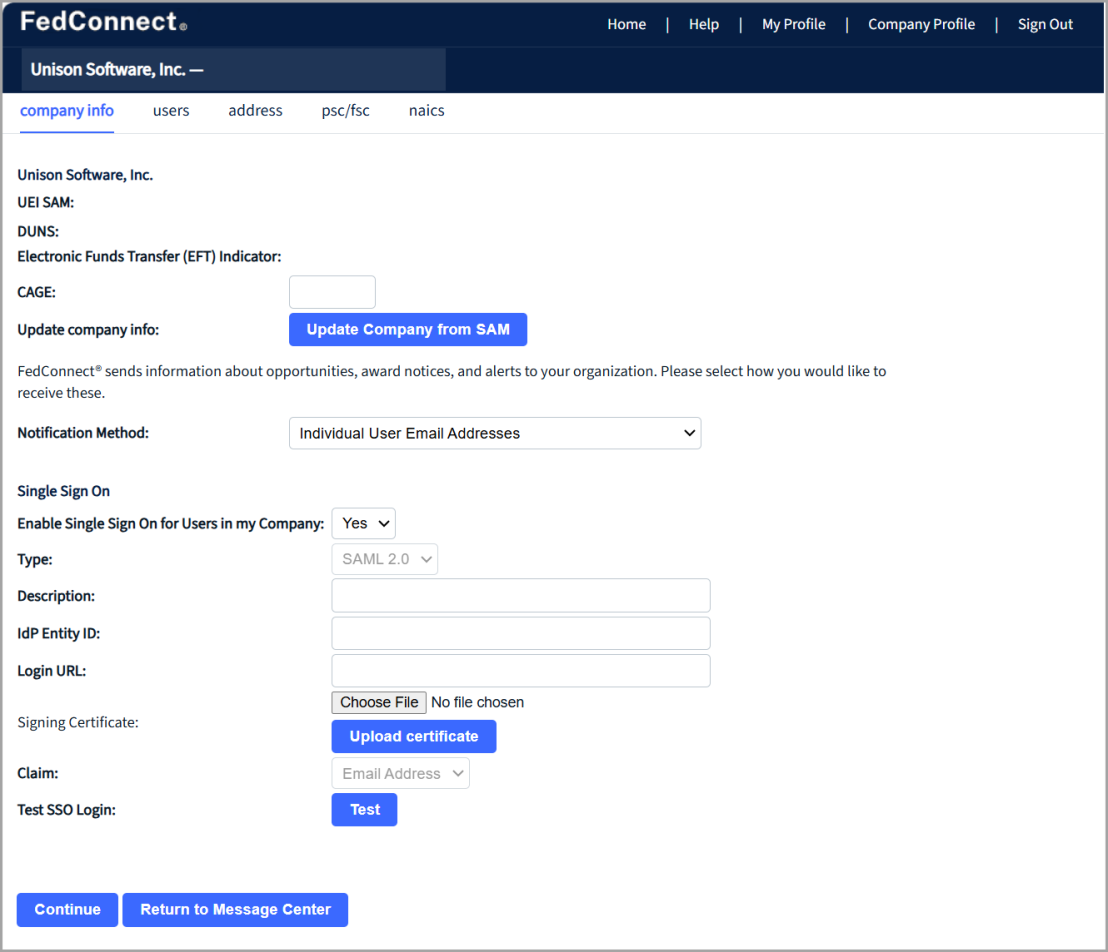Click the 'No file chosen' text

coord(478,703)
